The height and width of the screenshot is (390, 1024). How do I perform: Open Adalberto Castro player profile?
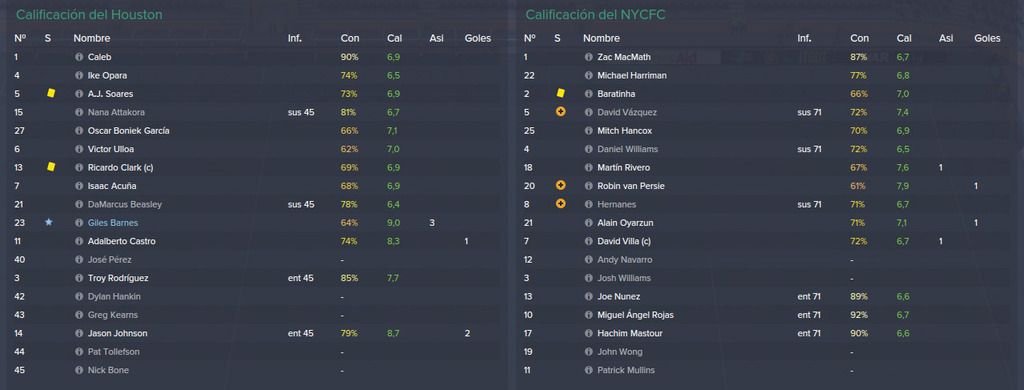click(x=119, y=241)
